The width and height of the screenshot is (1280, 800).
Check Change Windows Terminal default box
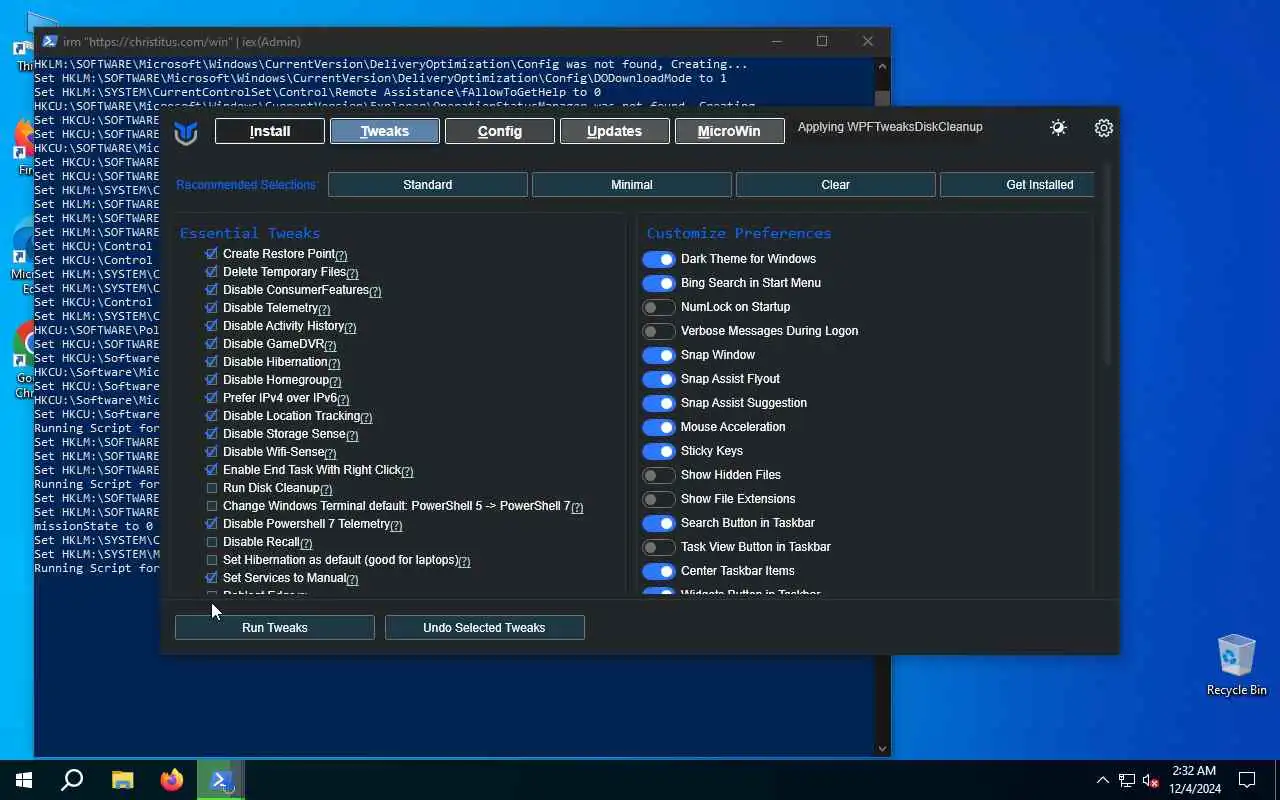click(211, 506)
